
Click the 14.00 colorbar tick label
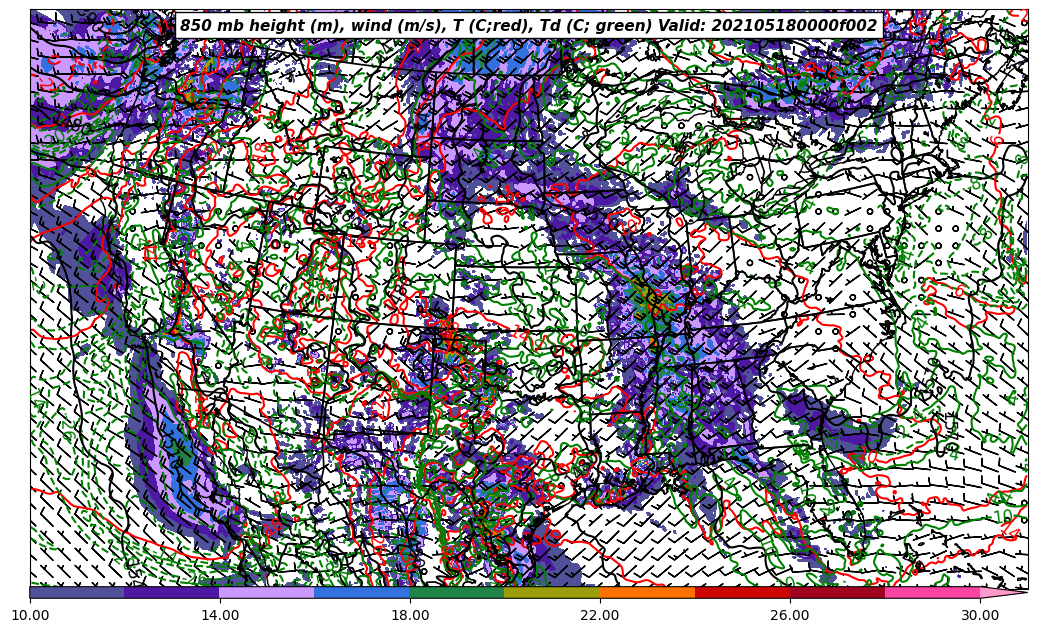click(x=220, y=615)
